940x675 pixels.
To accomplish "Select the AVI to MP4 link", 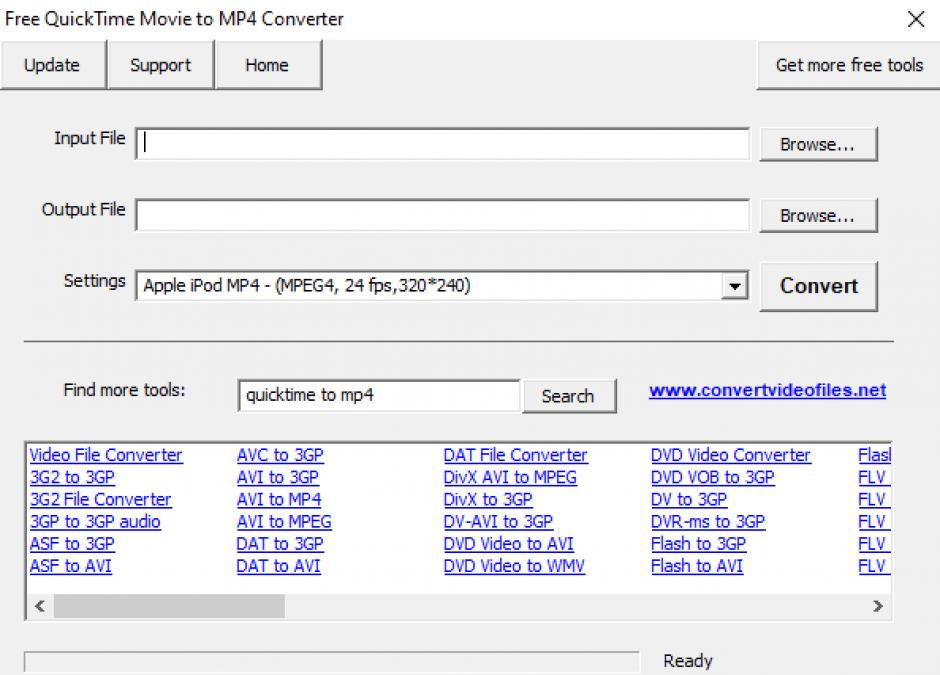I will point(279,499).
